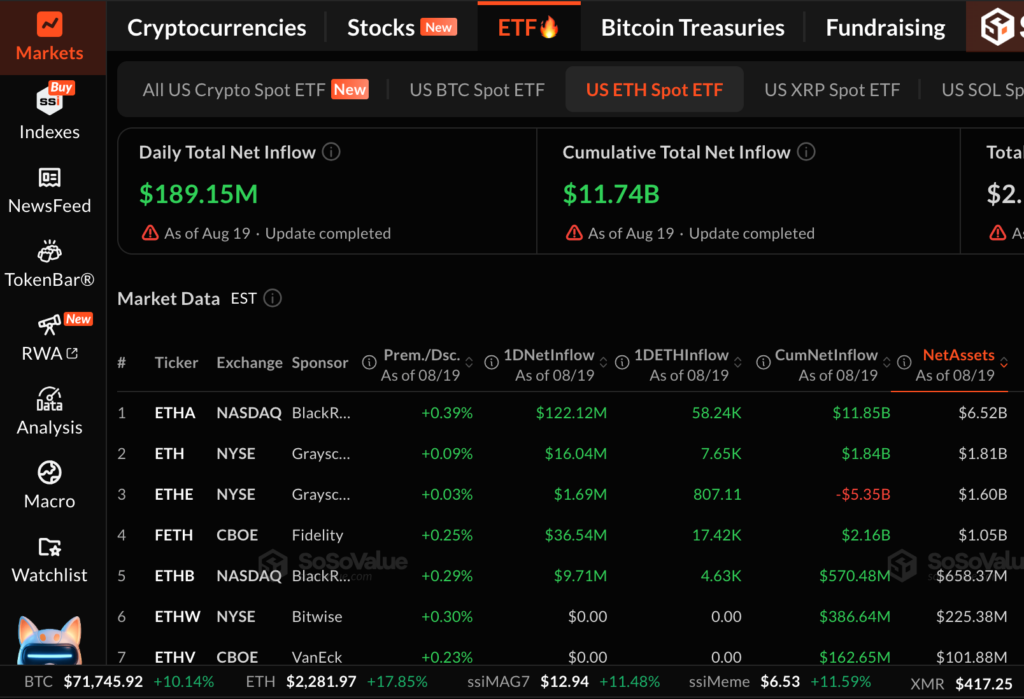Sort by 1DNetInflow column arrows
This screenshot has height=699, width=1024.
603,363
